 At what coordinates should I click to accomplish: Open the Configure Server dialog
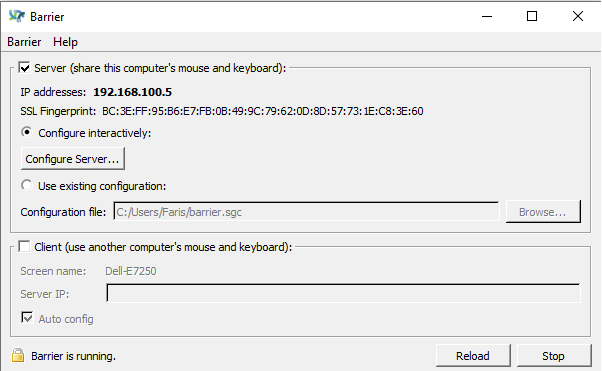click(73, 159)
